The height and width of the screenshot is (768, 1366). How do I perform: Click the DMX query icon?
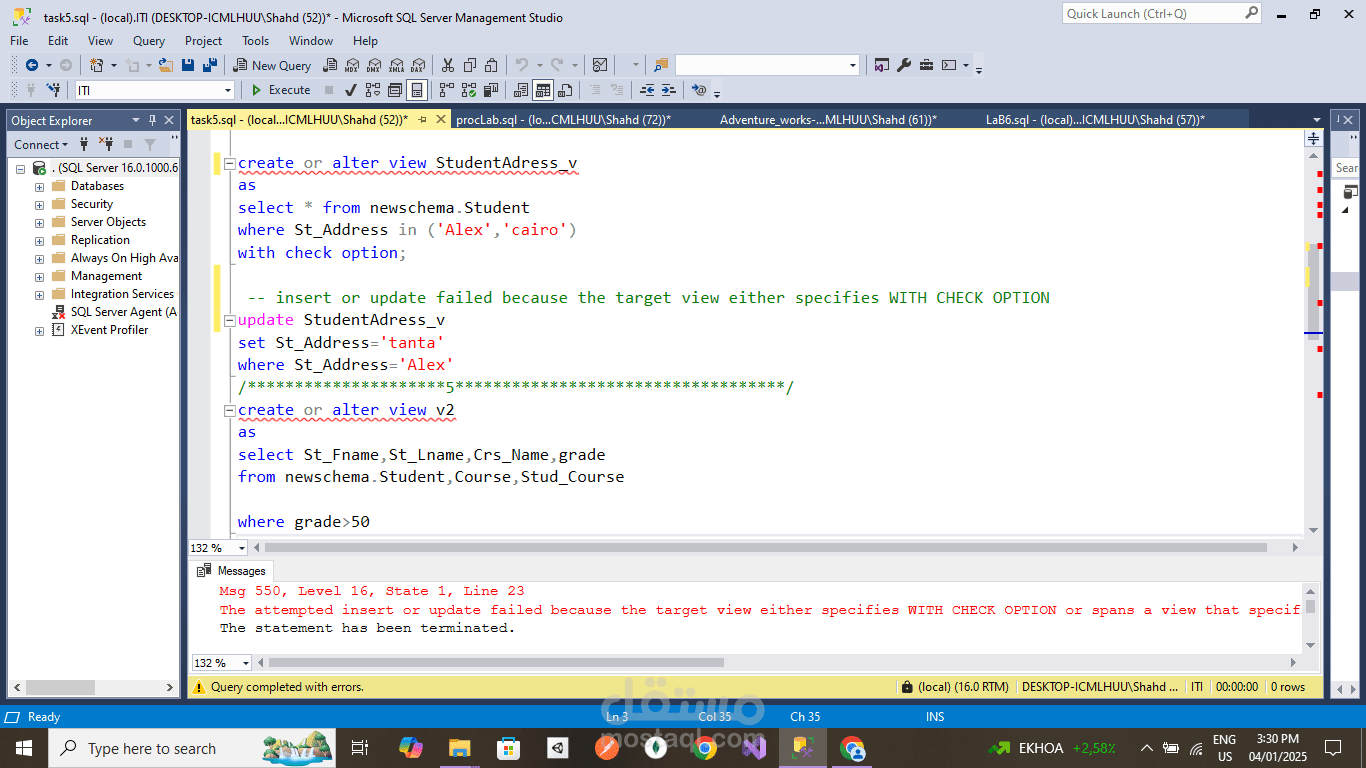(x=374, y=65)
